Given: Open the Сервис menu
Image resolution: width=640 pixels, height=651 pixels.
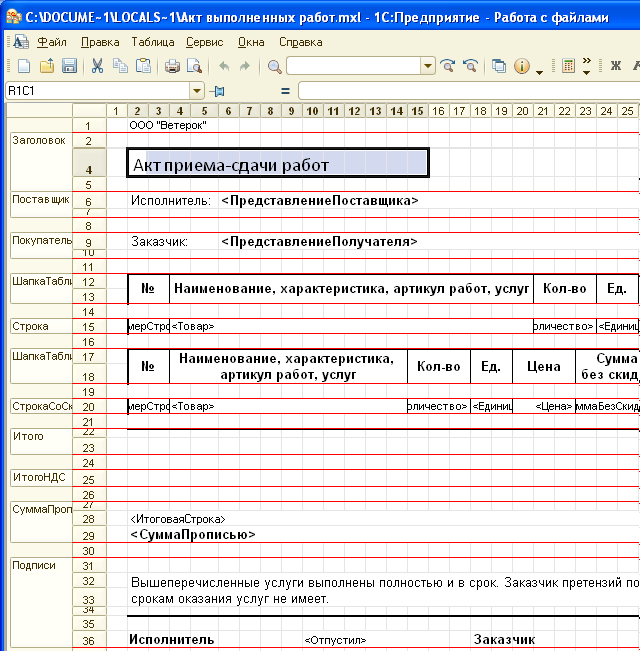Looking at the screenshot, I should tap(205, 42).
